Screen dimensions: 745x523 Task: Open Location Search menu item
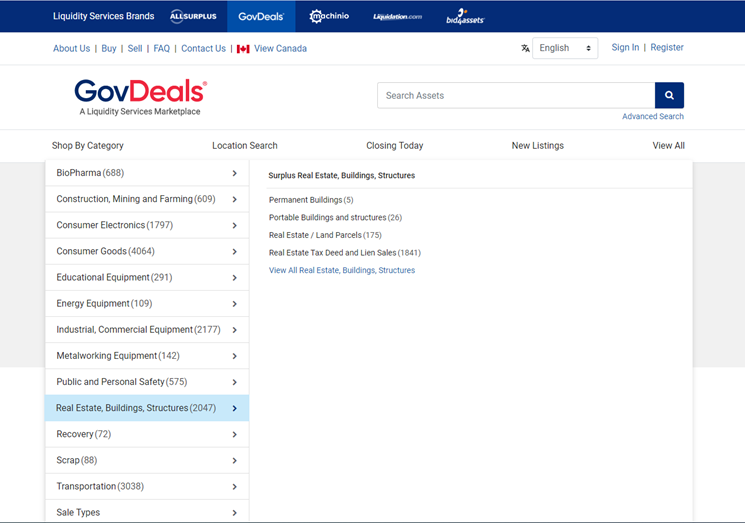(x=245, y=146)
